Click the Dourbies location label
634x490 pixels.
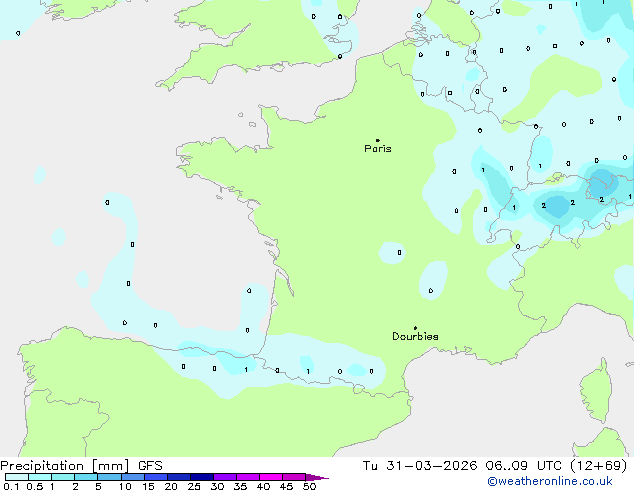(415, 336)
